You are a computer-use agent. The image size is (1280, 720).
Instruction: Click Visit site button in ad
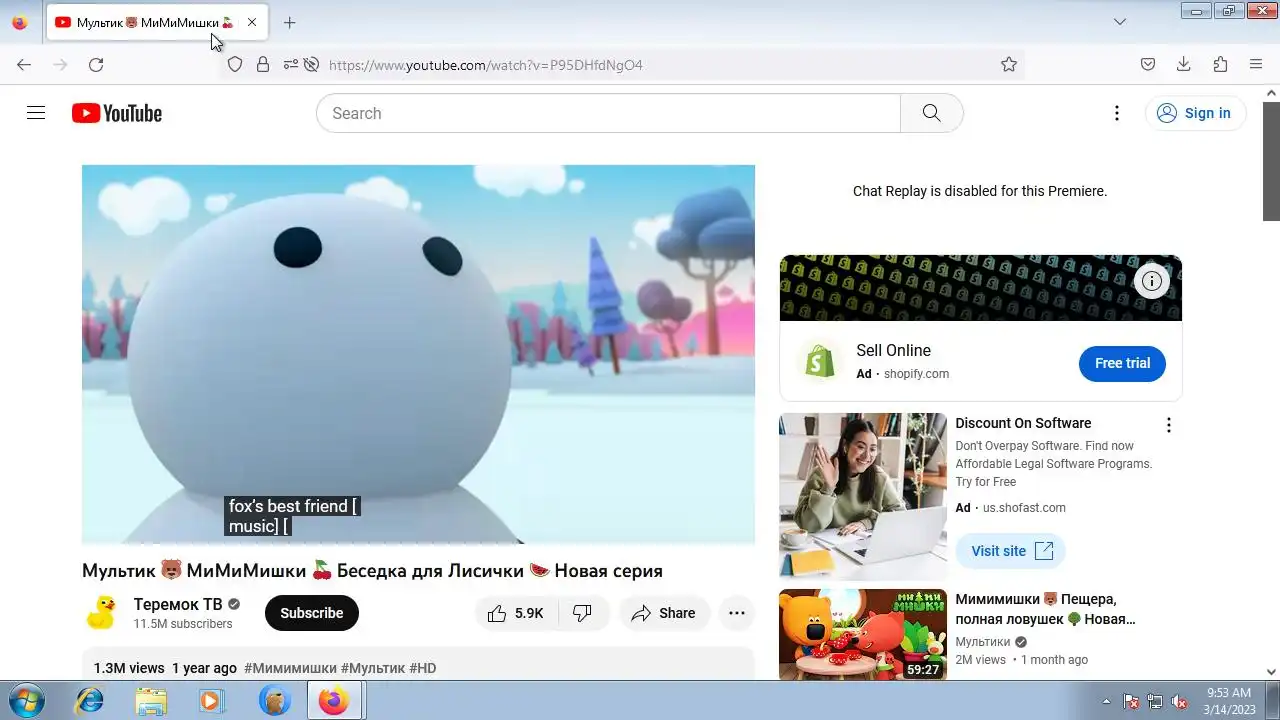[x=1010, y=551]
